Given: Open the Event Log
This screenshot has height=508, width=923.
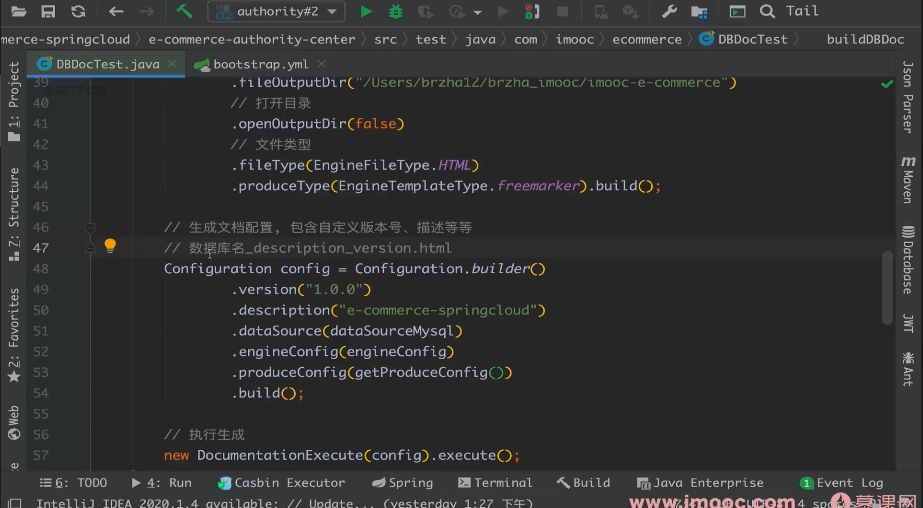Looking at the screenshot, I should (841, 482).
